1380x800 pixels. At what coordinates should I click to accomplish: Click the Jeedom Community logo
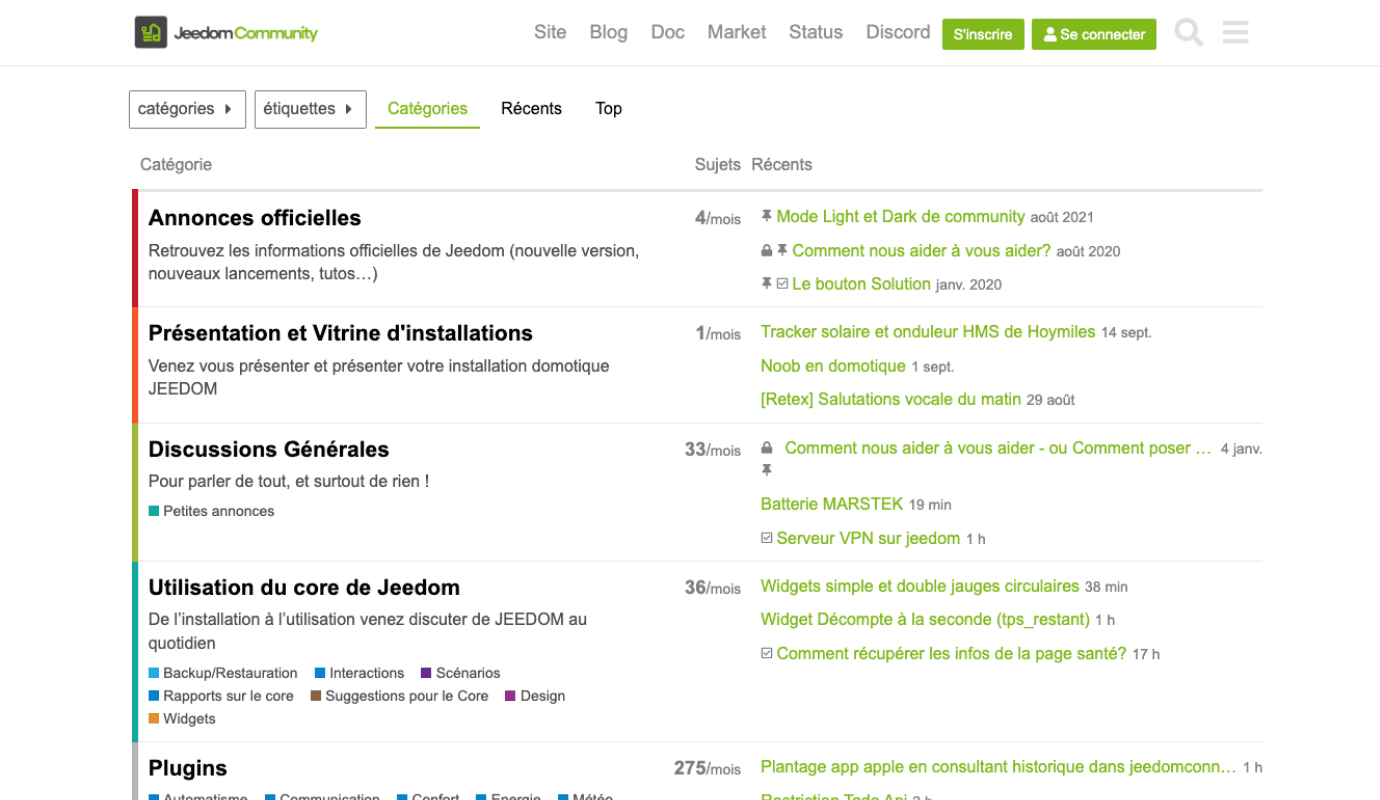coord(226,33)
